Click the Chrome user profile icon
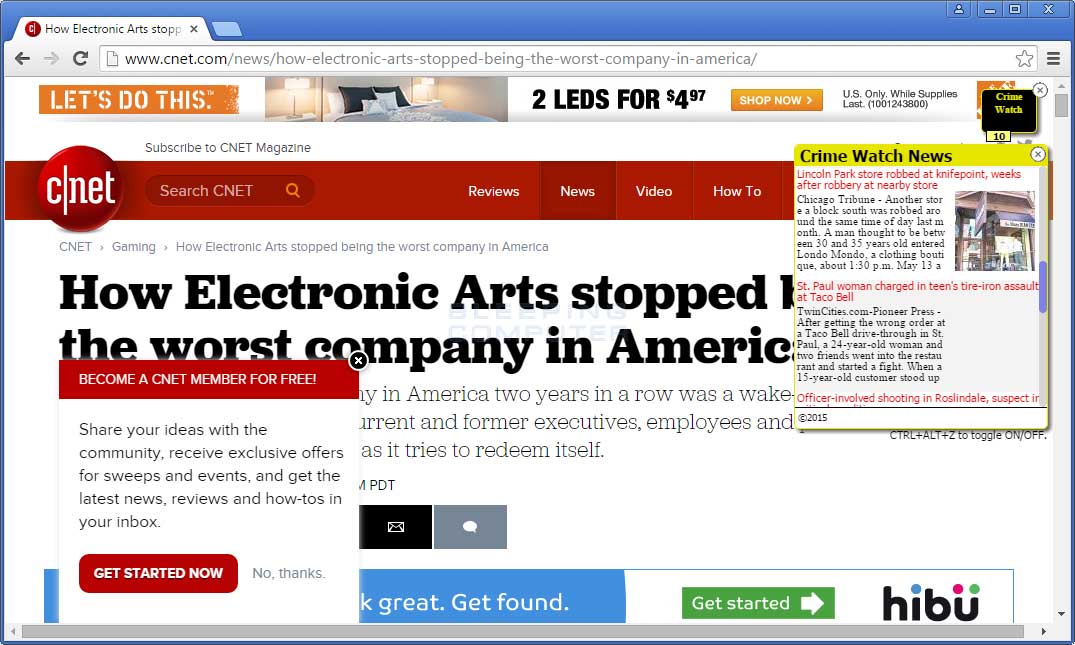 click(958, 9)
